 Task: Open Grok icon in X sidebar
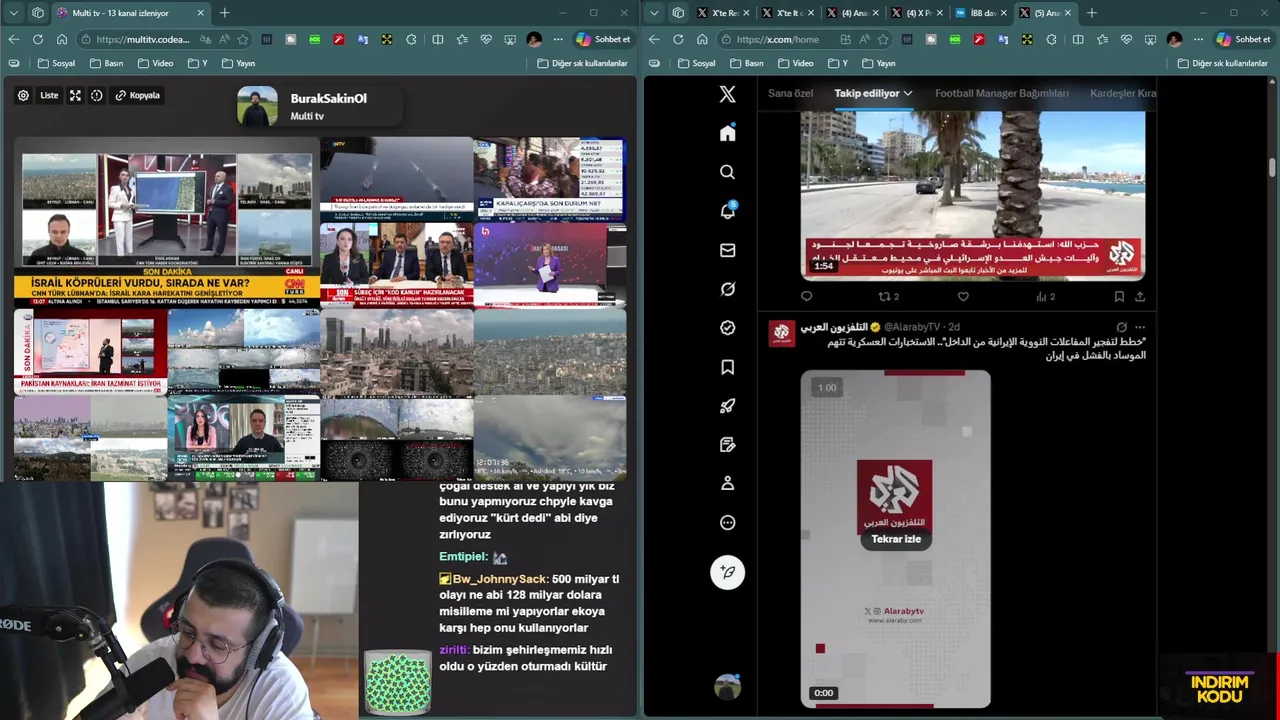point(728,289)
